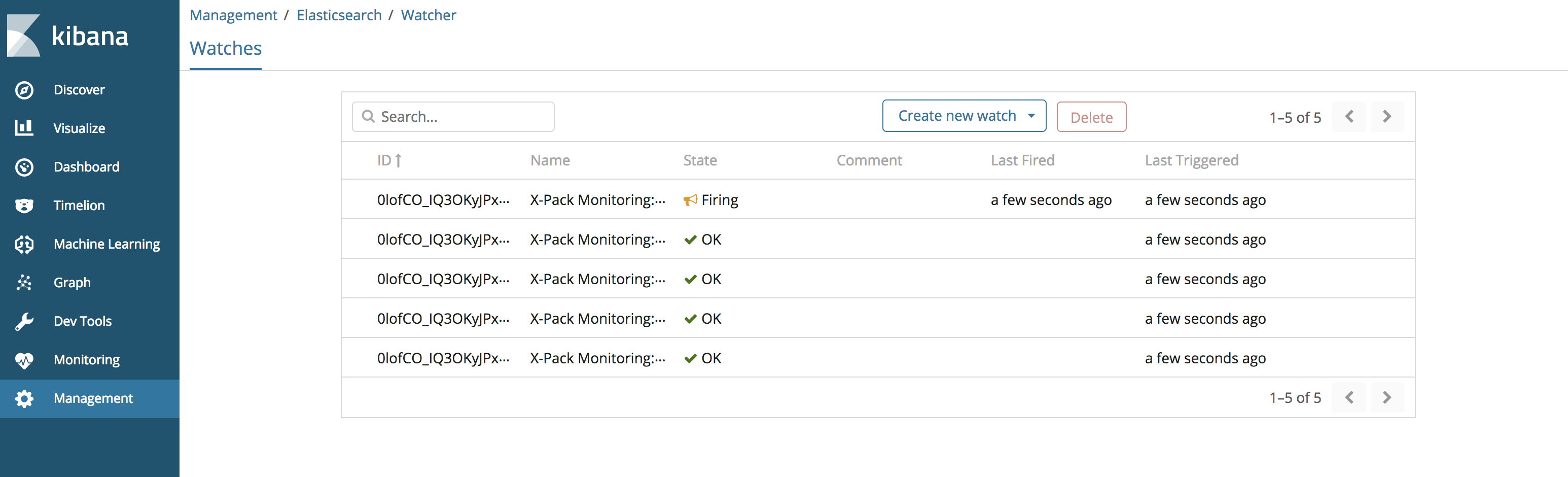Select the Watches tab

pos(225,49)
